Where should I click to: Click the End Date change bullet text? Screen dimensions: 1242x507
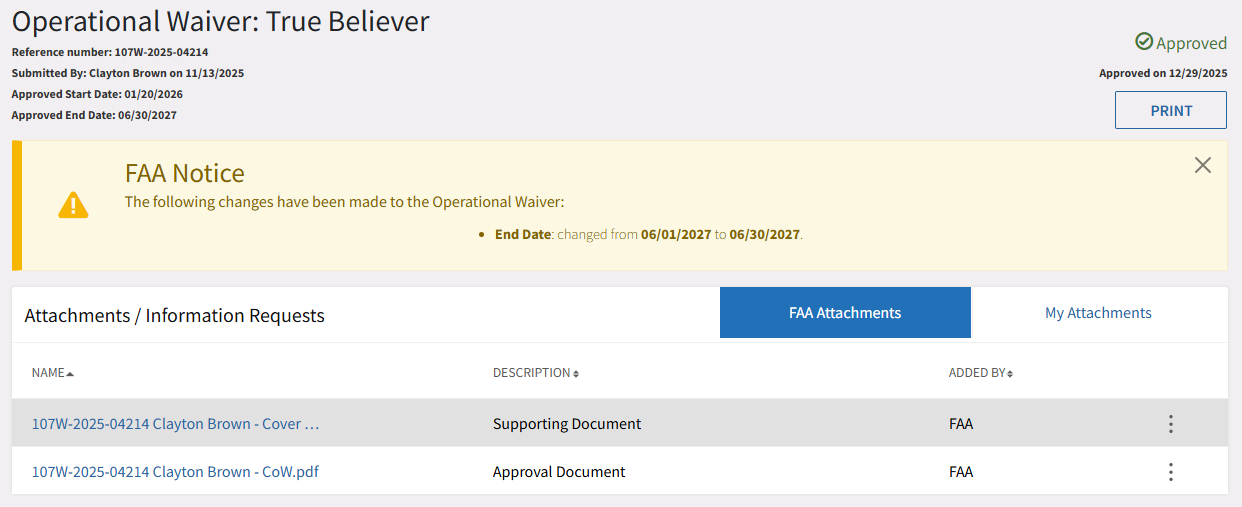(648, 235)
